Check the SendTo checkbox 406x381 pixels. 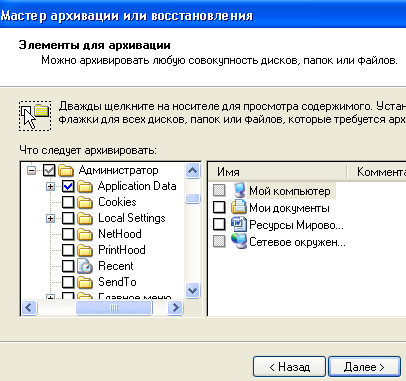(x=68, y=282)
